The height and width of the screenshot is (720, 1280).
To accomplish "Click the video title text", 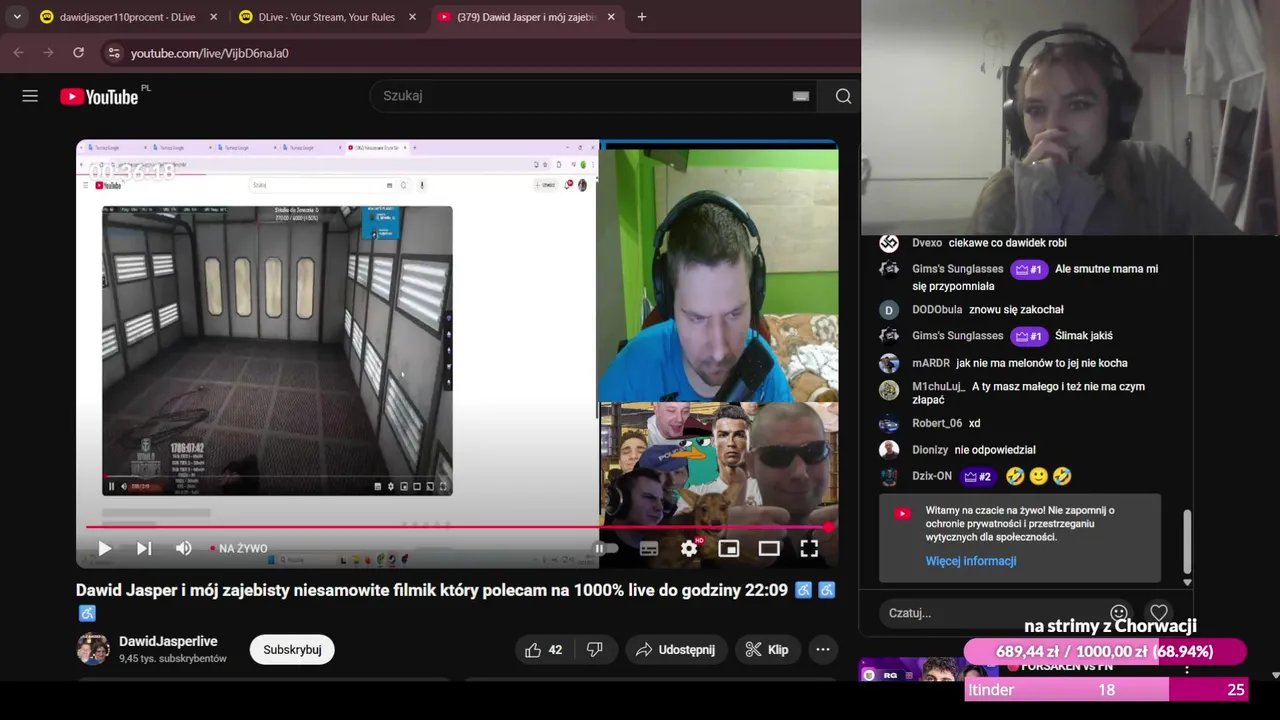I will (432, 590).
